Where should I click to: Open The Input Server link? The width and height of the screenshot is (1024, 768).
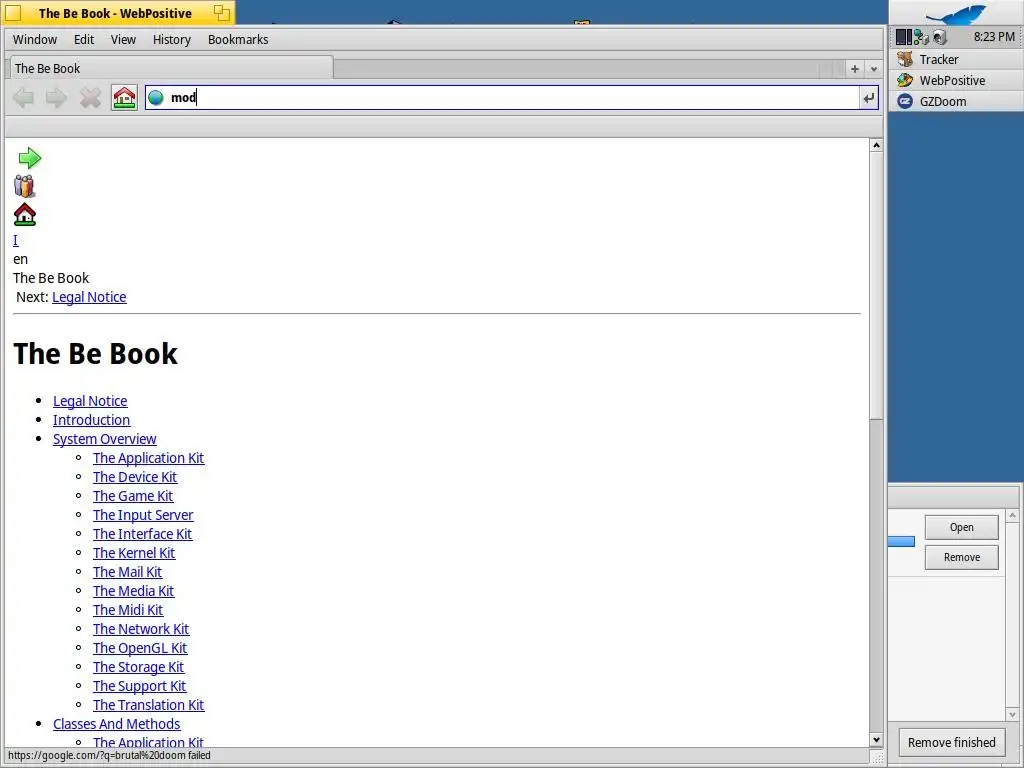143,515
